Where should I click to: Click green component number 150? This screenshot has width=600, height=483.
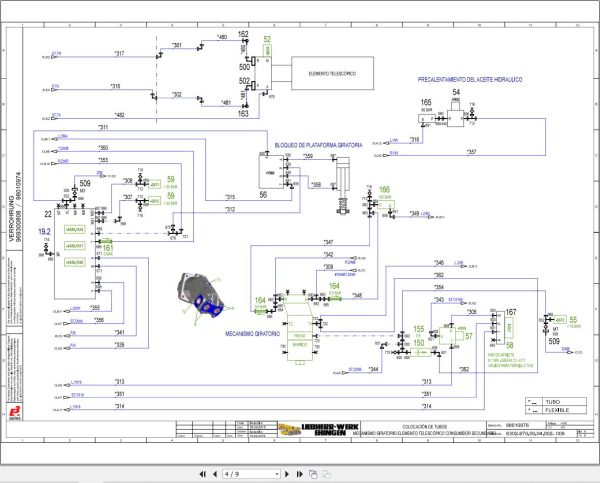(x=419, y=343)
